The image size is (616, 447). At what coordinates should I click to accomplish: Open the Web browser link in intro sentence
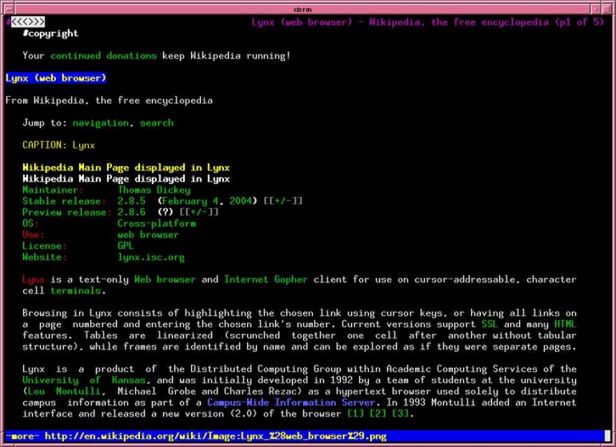pos(165,280)
